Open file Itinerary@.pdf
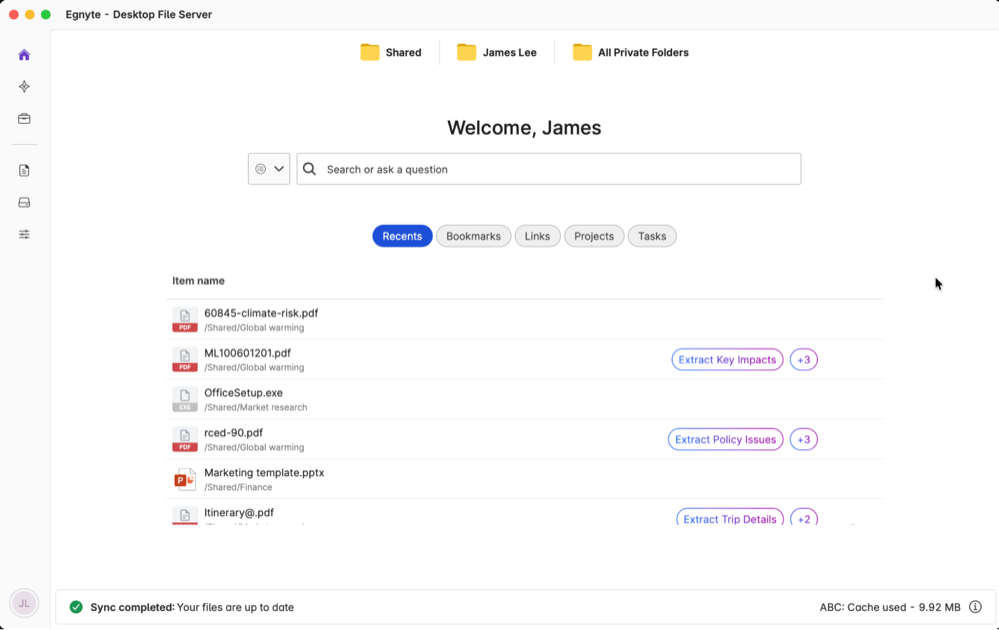999x630 pixels. [239, 512]
